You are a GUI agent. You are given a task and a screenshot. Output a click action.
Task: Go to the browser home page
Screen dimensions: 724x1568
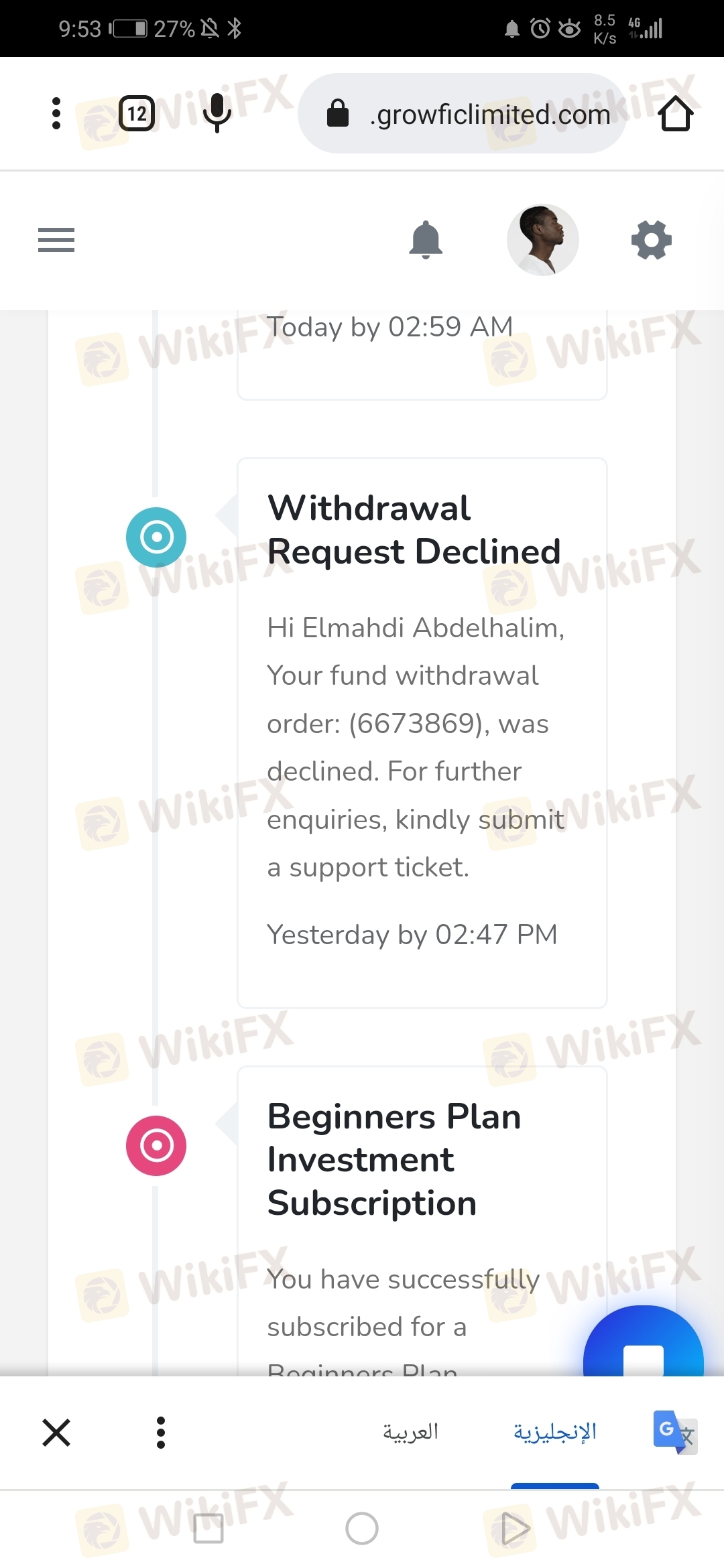pyautogui.click(x=675, y=114)
